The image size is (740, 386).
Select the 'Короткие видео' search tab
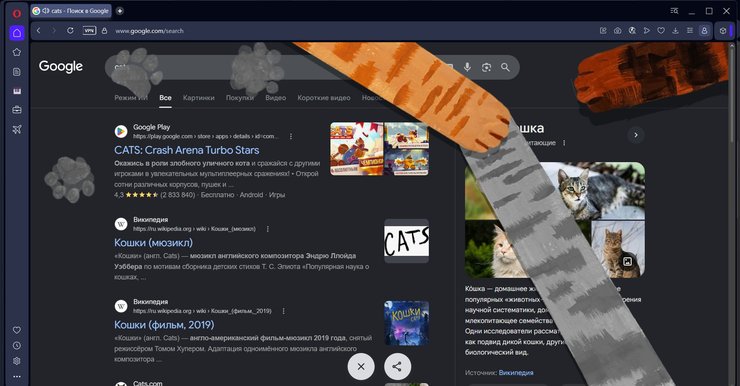point(324,98)
